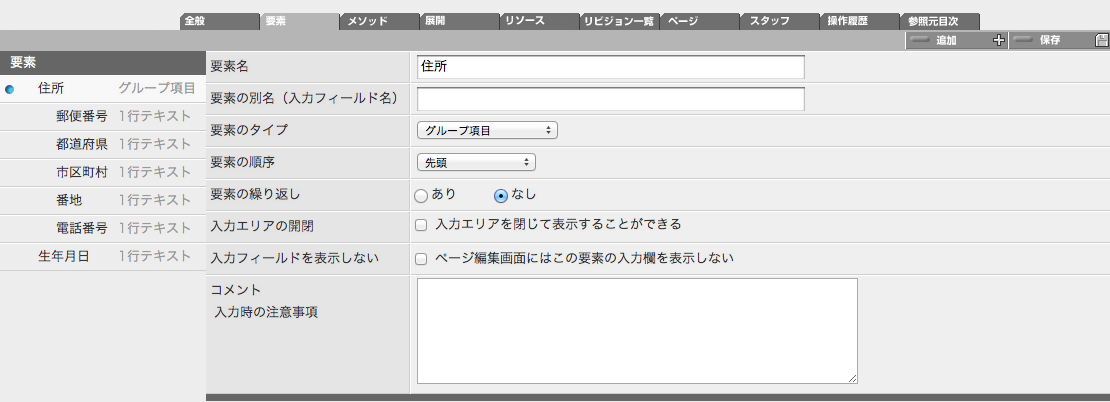This screenshot has width=1110, height=402.
Task: Go to the リビジョン一覧 tab
Action: click(618, 21)
